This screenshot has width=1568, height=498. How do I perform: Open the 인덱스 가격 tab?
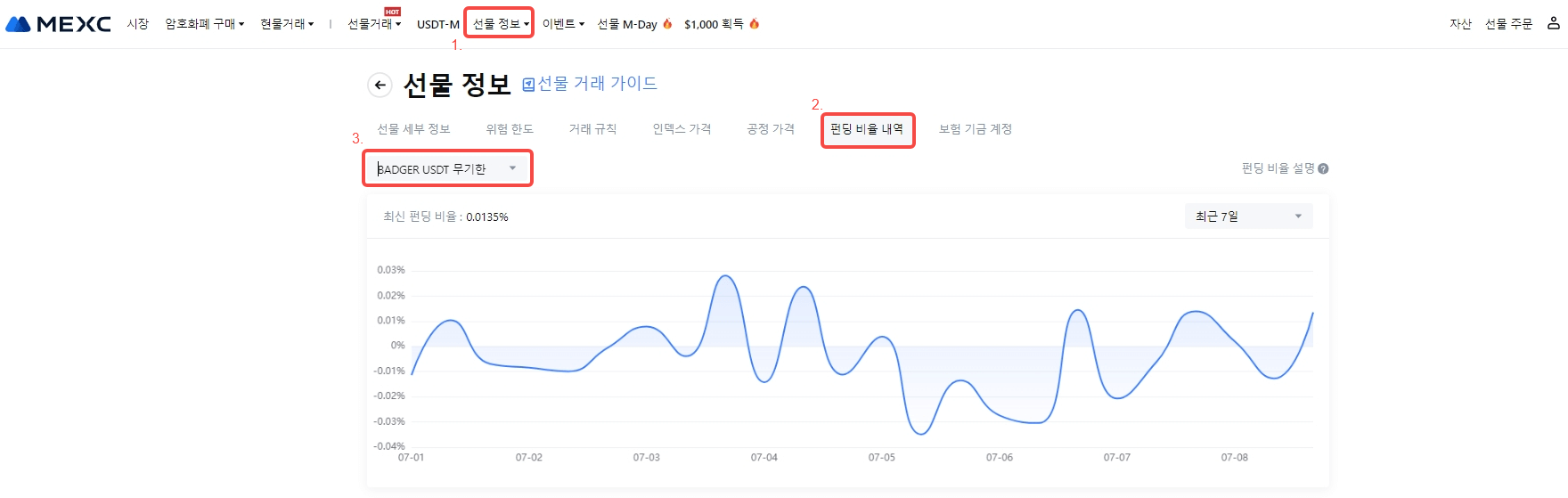(x=682, y=129)
